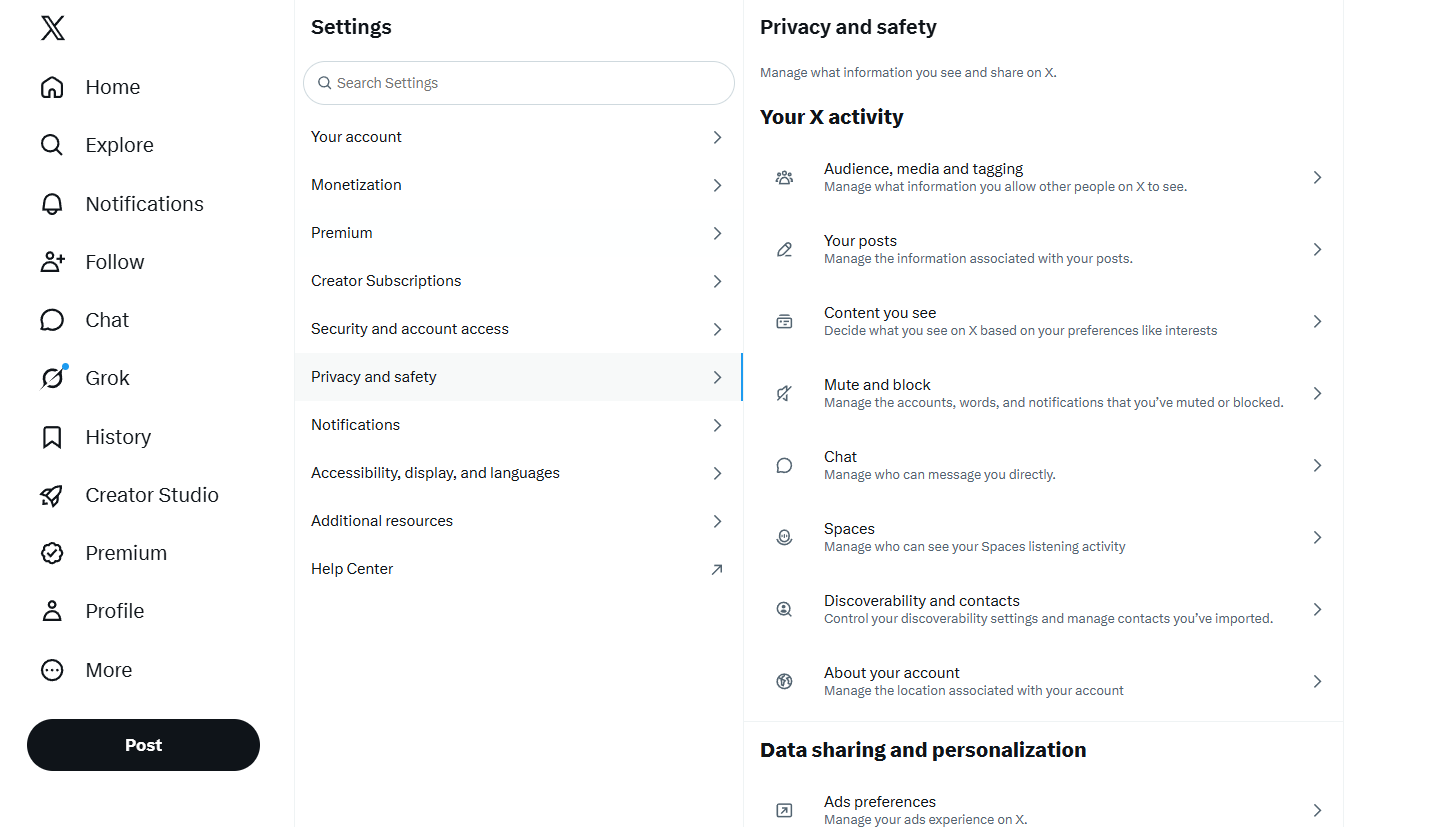1443x827 pixels.
Task: Expand the Monetization settings chevron
Action: (717, 185)
